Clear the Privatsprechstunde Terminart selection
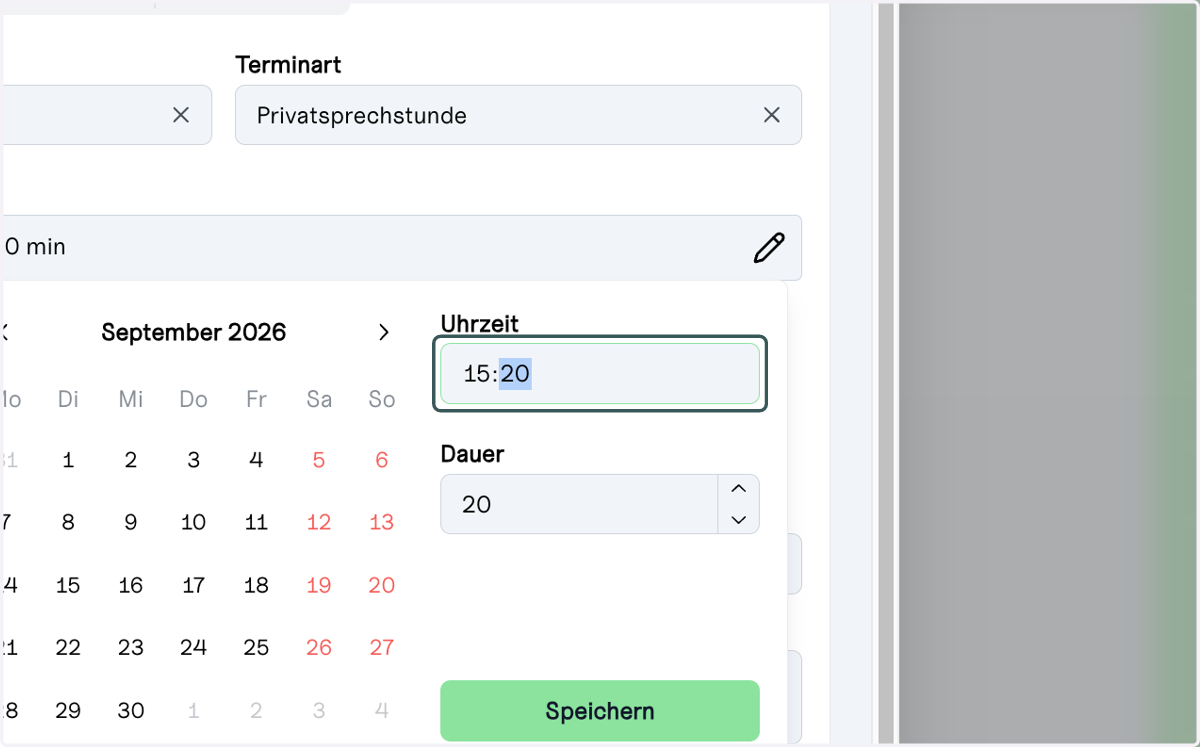Screen dimensions: 1200x747 (x=772, y=115)
